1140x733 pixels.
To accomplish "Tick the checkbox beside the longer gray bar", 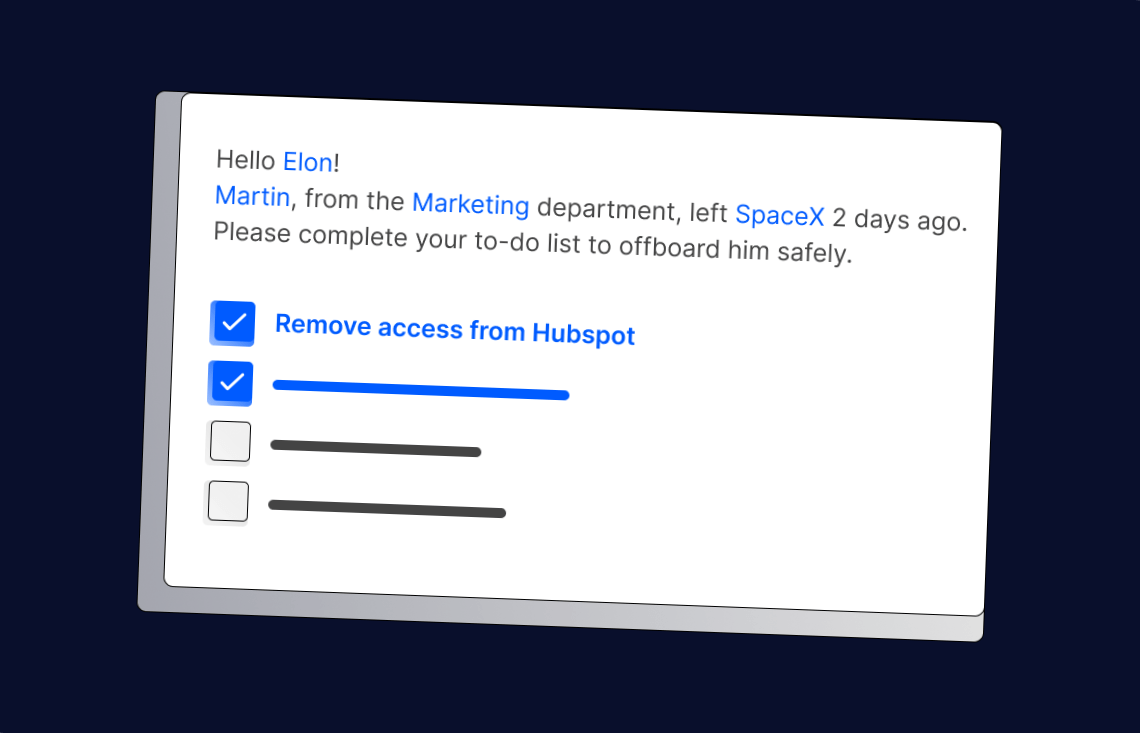I will (x=228, y=502).
